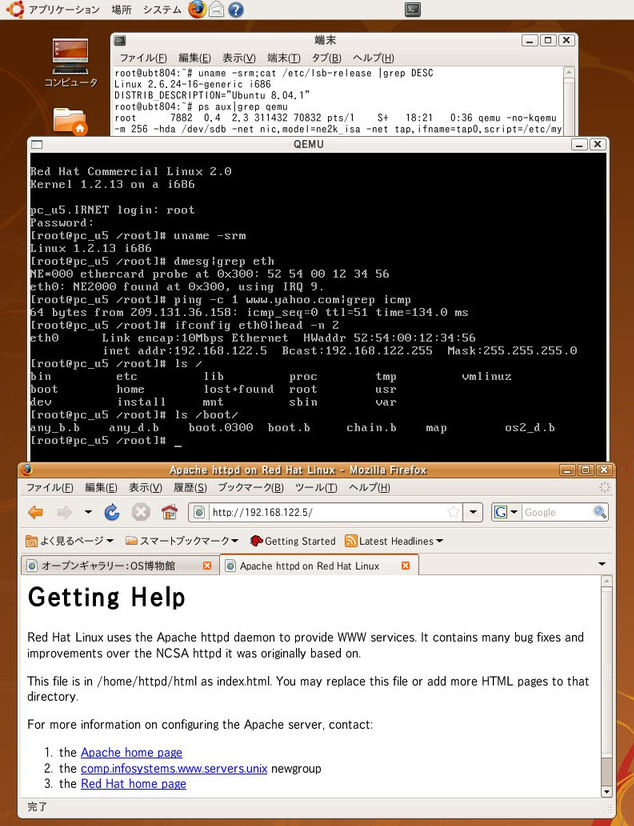The height and width of the screenshot is (826, 634).
Task: Open the System menu in top panel
Action: point(162,9)
